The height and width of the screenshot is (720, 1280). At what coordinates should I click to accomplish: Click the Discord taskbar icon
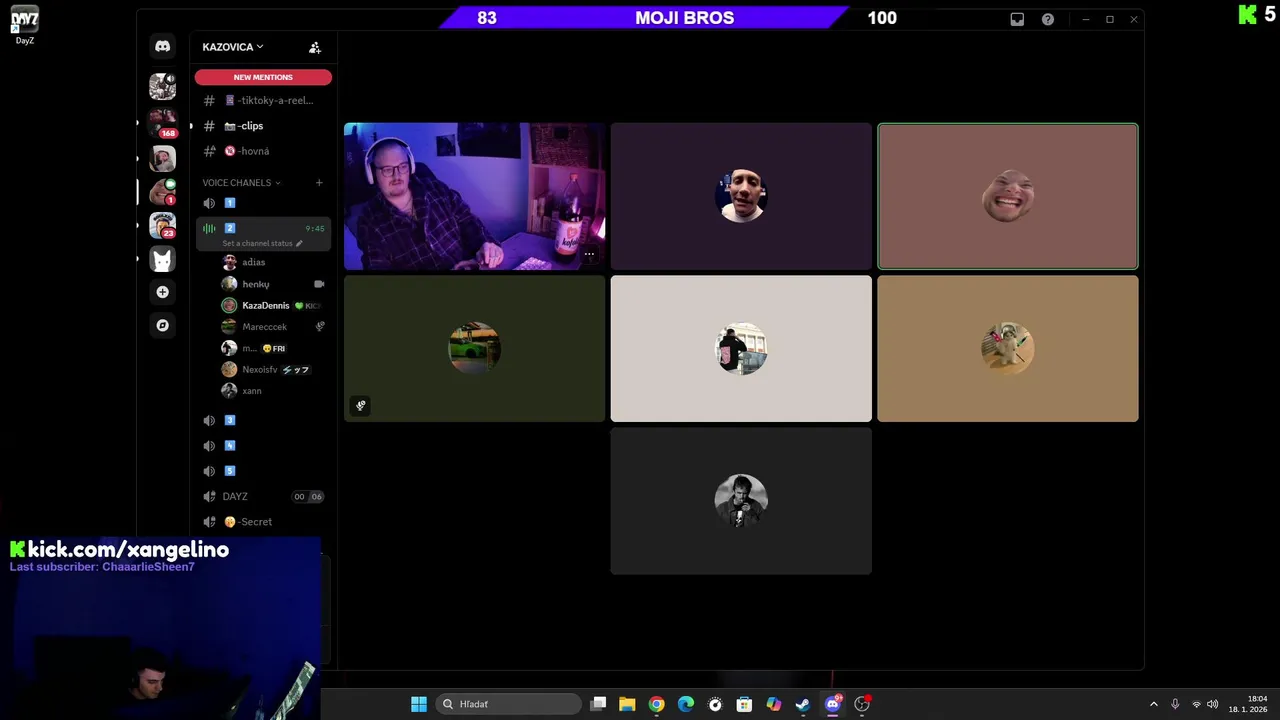pos(832,704)
